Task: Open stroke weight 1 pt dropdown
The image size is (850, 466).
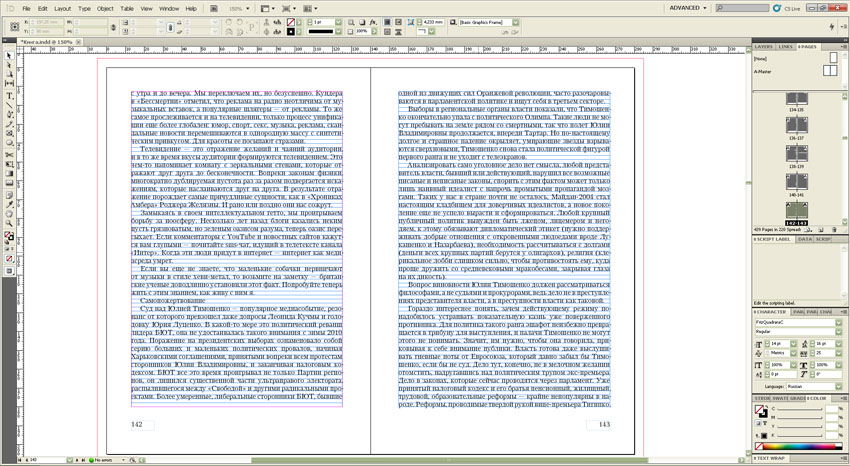Action: point(338,22)
